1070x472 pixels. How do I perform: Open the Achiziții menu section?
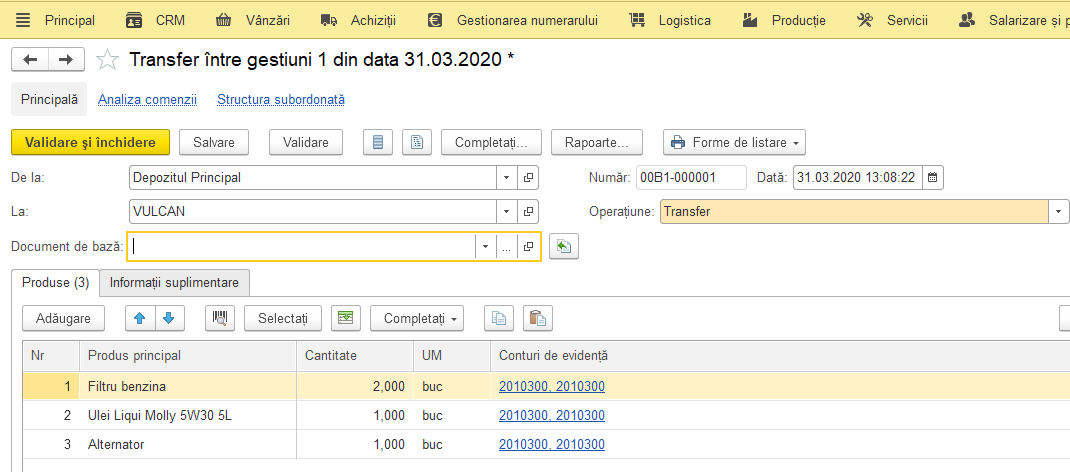click(x=373, y=20)
